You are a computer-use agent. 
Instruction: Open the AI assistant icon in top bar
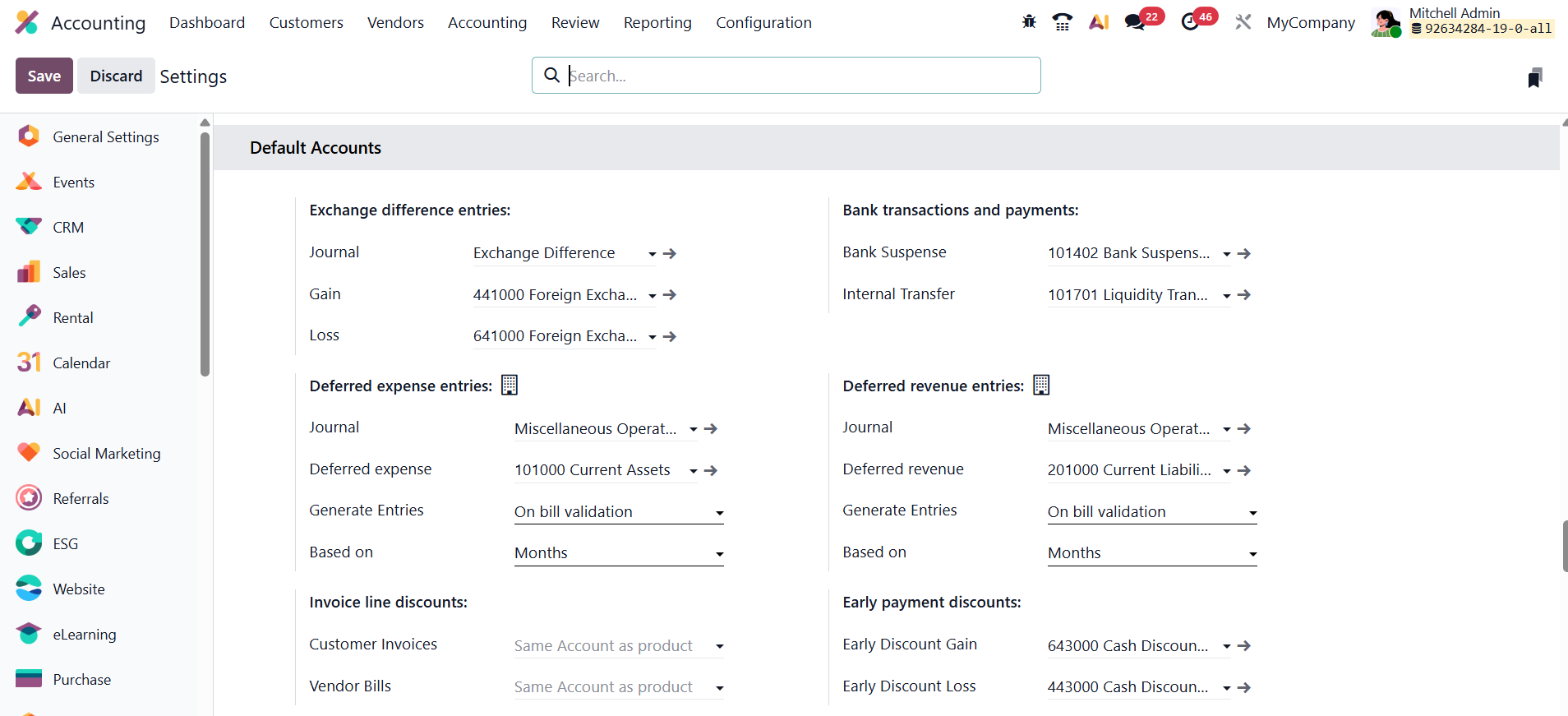coord(1099,22)
